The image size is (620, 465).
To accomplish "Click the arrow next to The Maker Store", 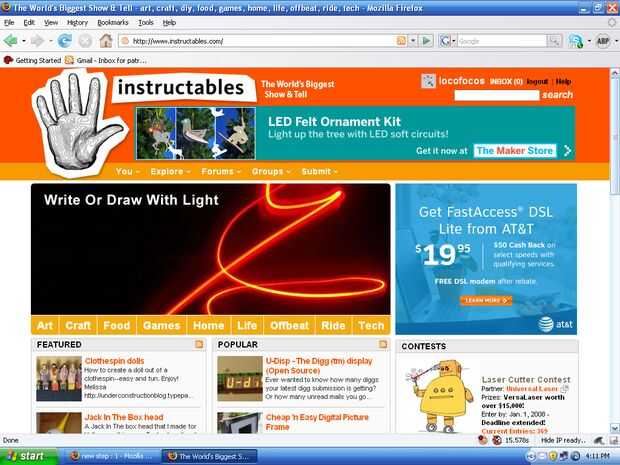I will click(567, 151).
